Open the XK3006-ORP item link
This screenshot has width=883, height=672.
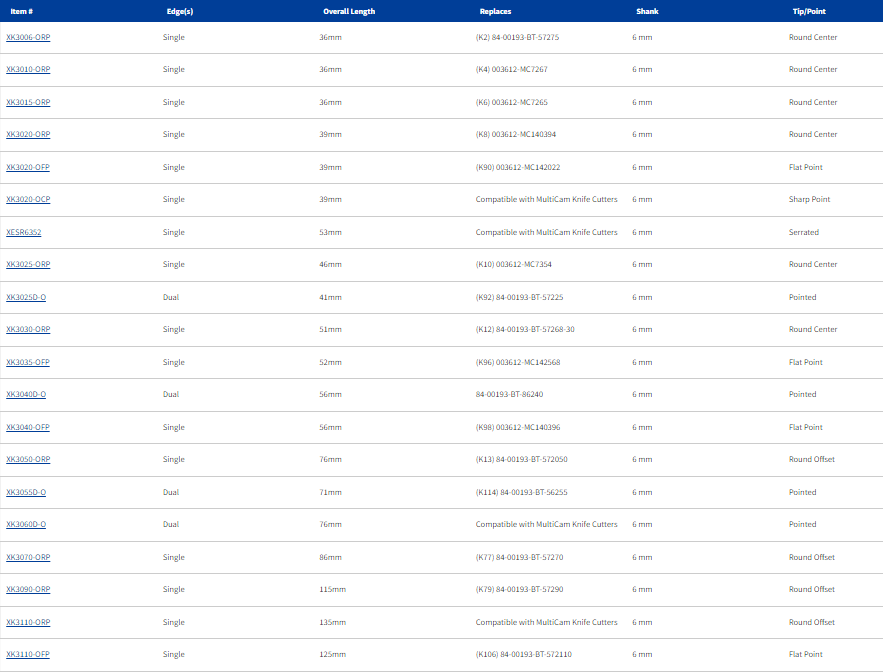(x=28, y=37)
